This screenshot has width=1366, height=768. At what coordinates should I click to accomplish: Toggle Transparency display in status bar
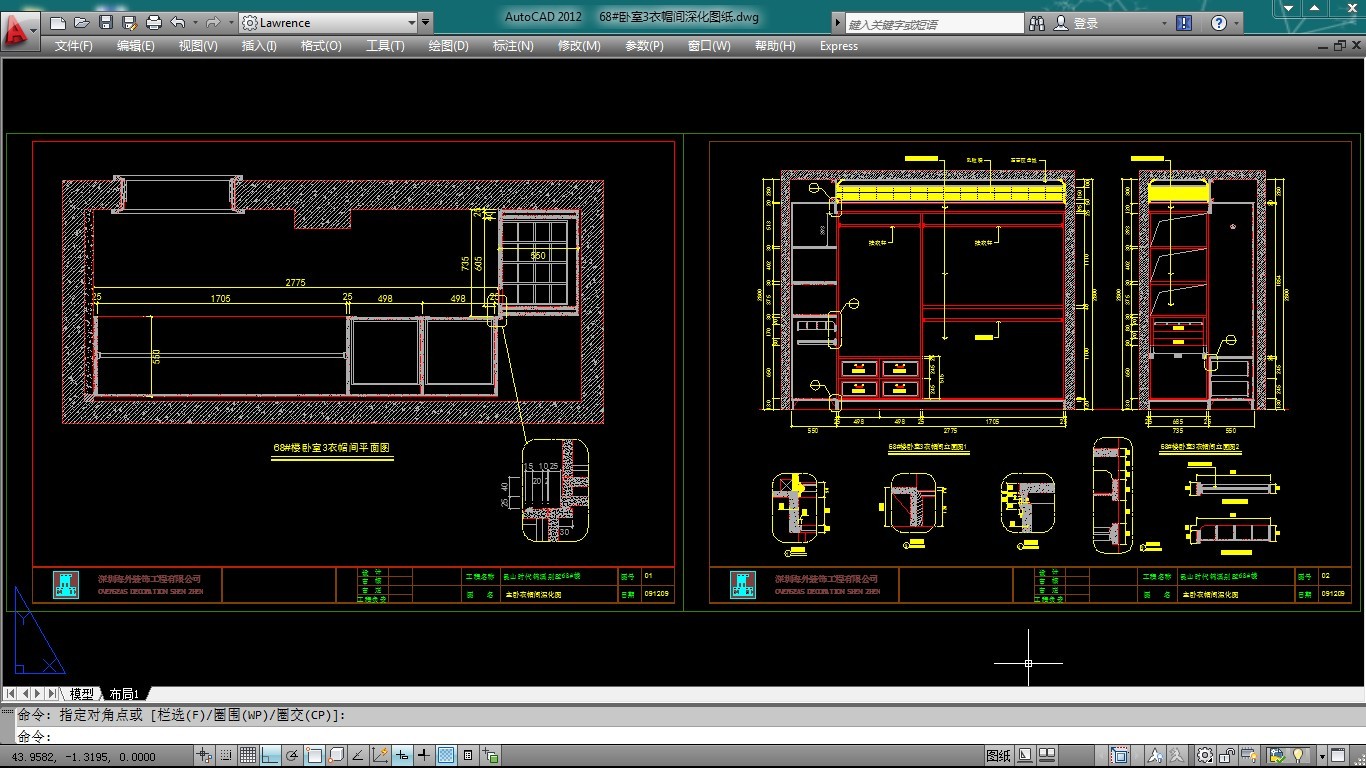[446, 756]
